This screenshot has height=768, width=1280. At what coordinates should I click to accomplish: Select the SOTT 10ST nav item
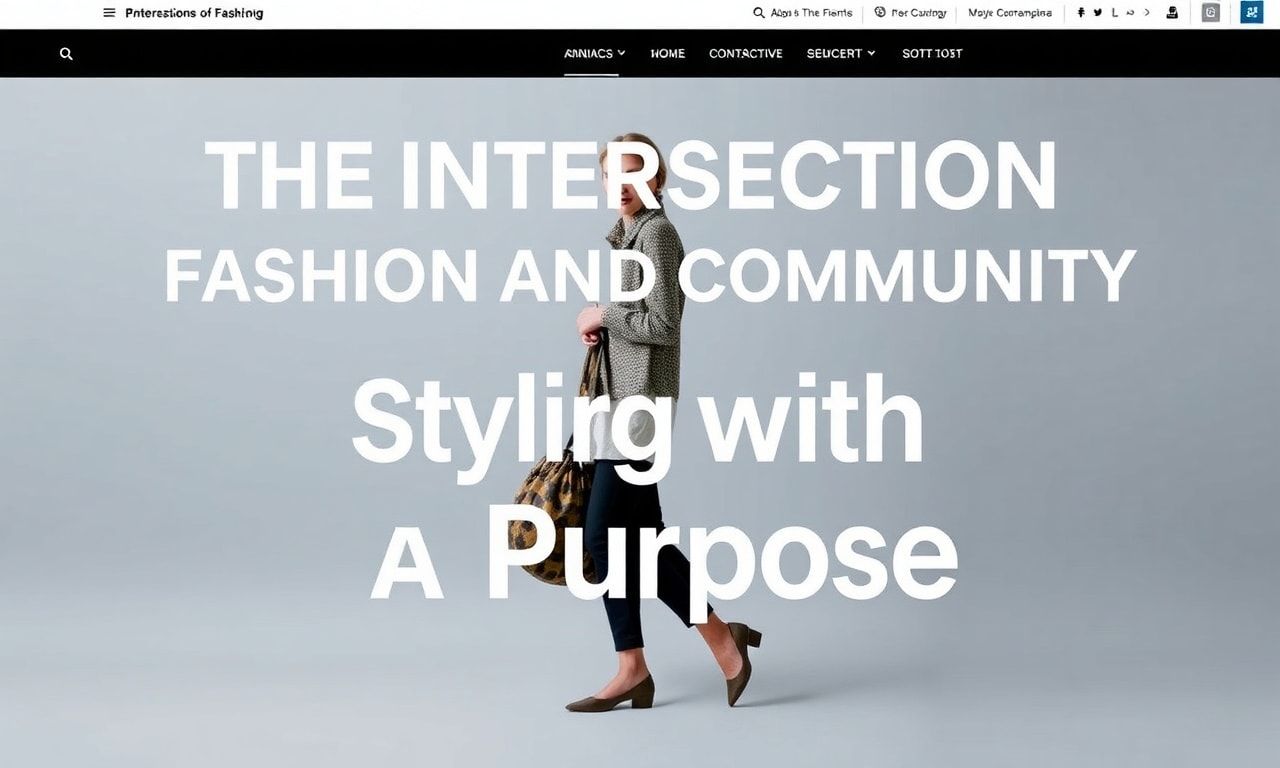[932, 54]
